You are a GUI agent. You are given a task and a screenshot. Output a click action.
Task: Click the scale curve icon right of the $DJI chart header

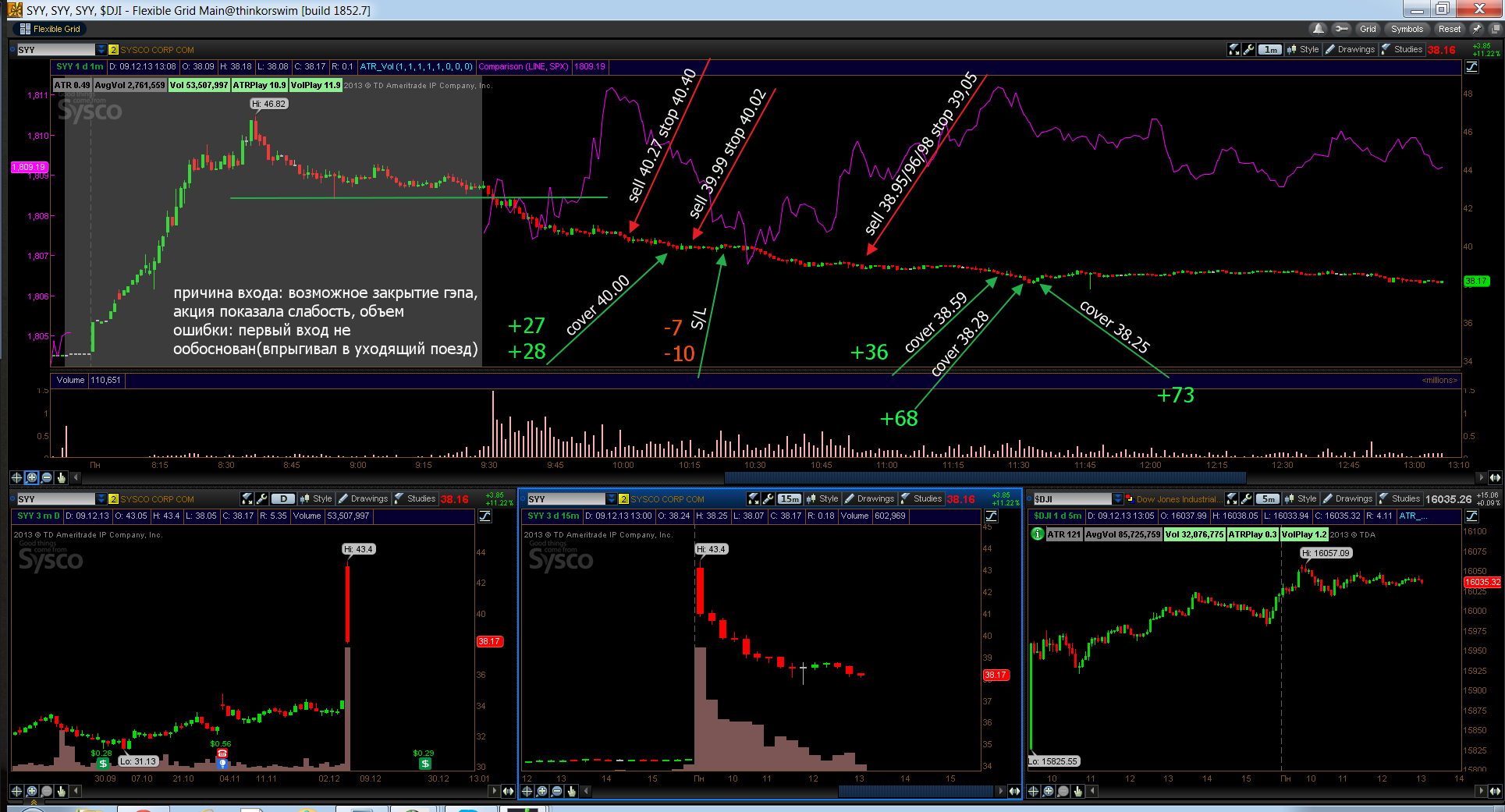[1471, 516]
